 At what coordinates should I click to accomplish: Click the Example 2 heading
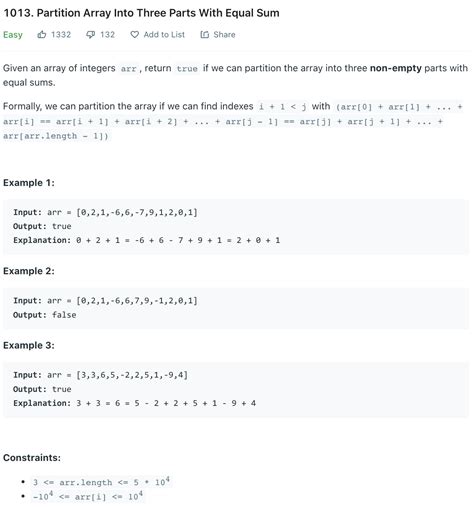[x=29, y=271]
